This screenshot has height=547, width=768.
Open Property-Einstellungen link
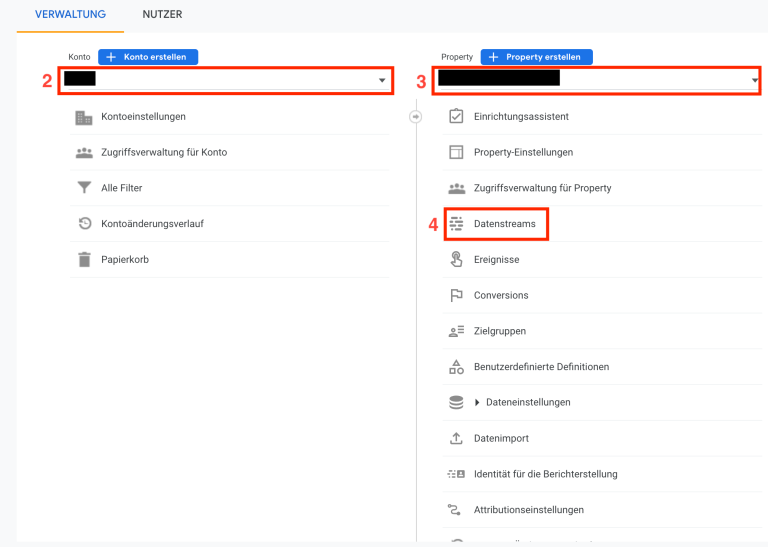(x=523, y=153)
